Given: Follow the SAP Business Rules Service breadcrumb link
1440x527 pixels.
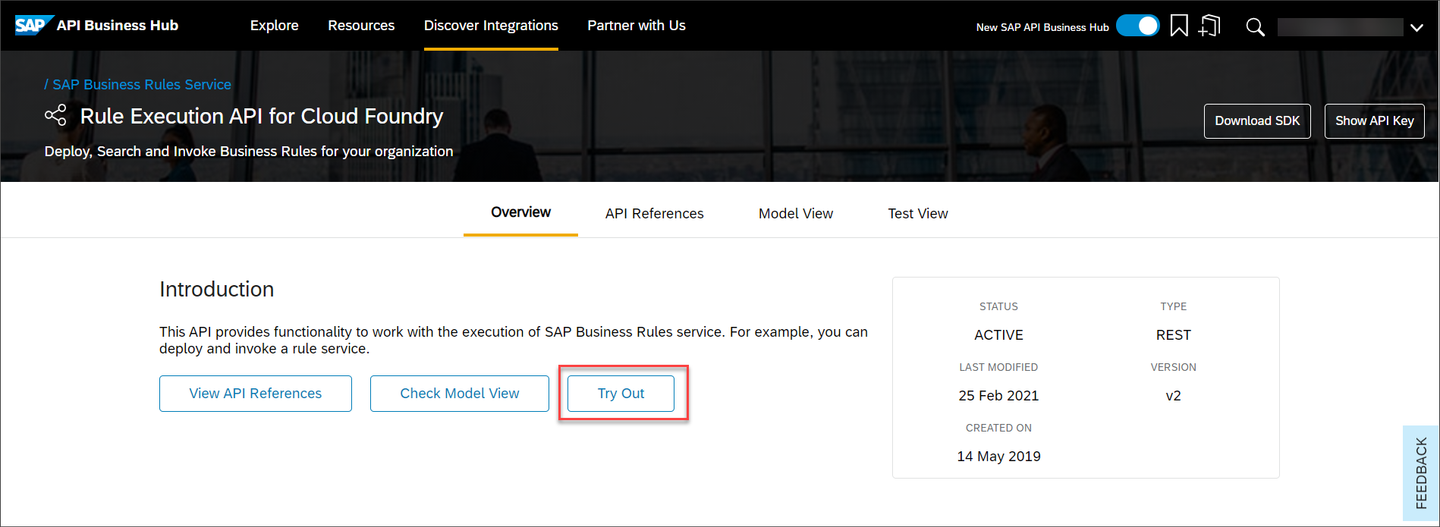Looking at the screenshot, I should click(x=142, y=85).
